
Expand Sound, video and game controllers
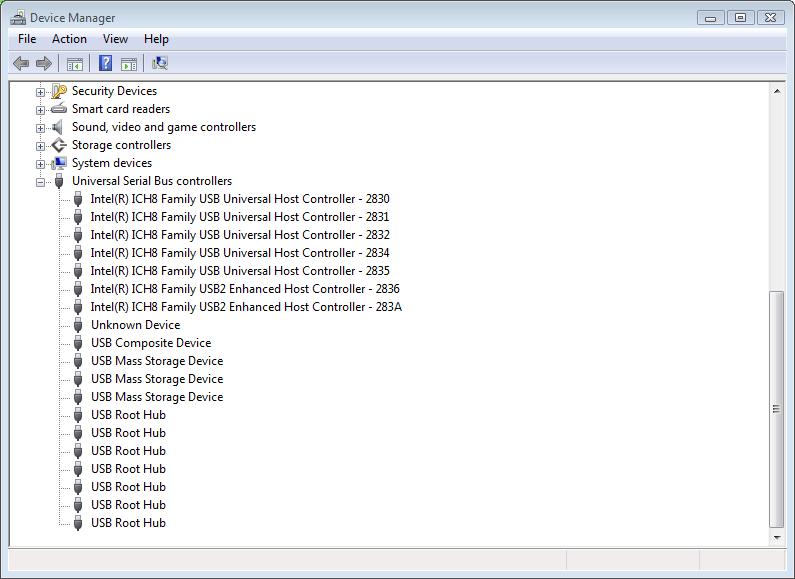40,128
